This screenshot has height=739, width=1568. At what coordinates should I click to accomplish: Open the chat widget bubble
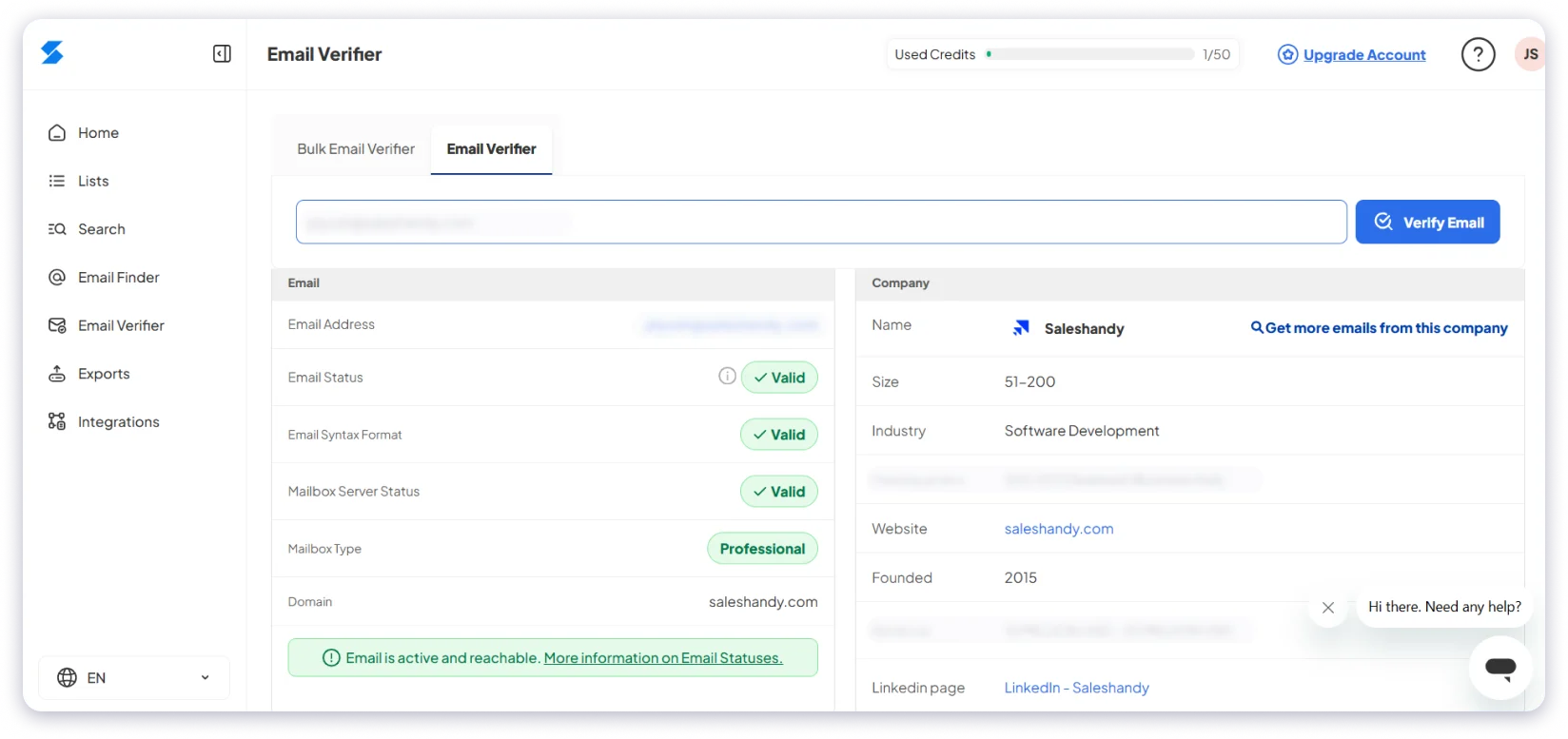coord(1500,668)
